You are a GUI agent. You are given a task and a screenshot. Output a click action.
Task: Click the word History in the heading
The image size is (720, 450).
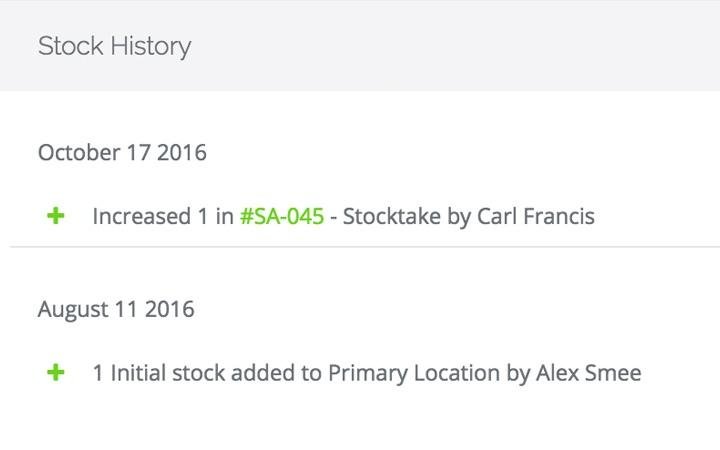(x=148, y=46)
